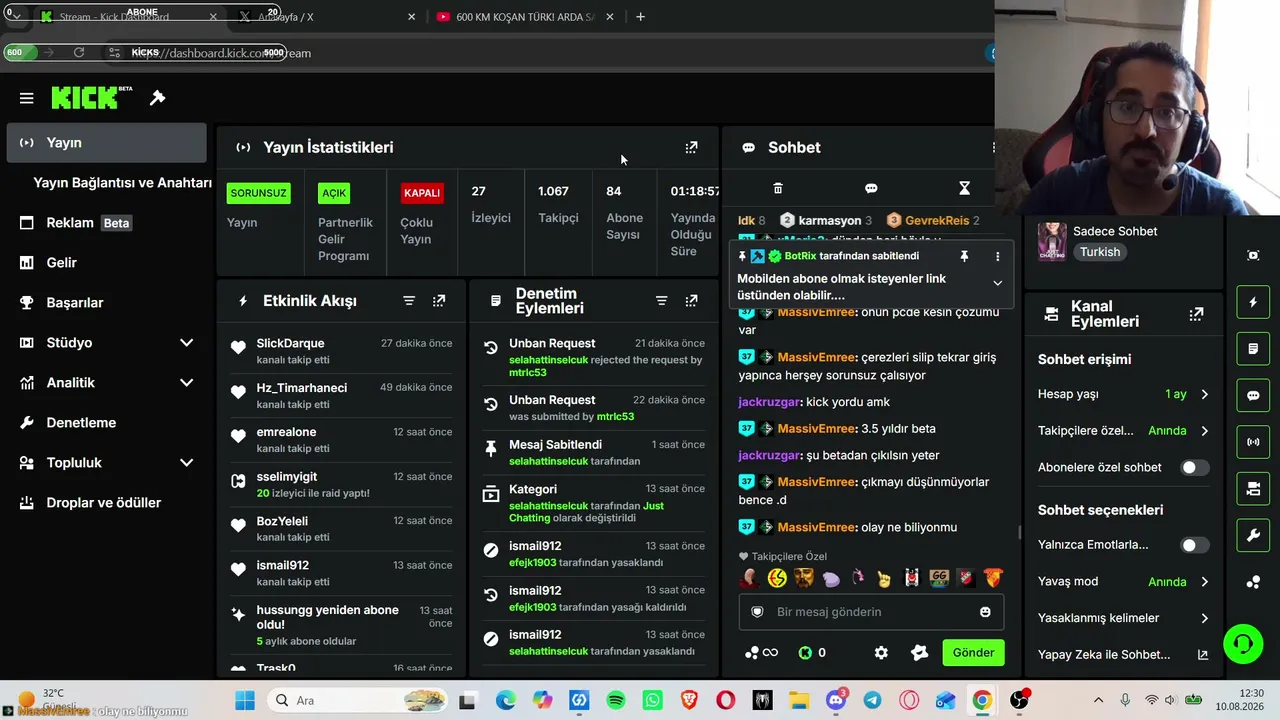Screen dimensions: 1280x720
Task: Click the broadcast signal icon in the right rail
Action: tap(1253, 442)
